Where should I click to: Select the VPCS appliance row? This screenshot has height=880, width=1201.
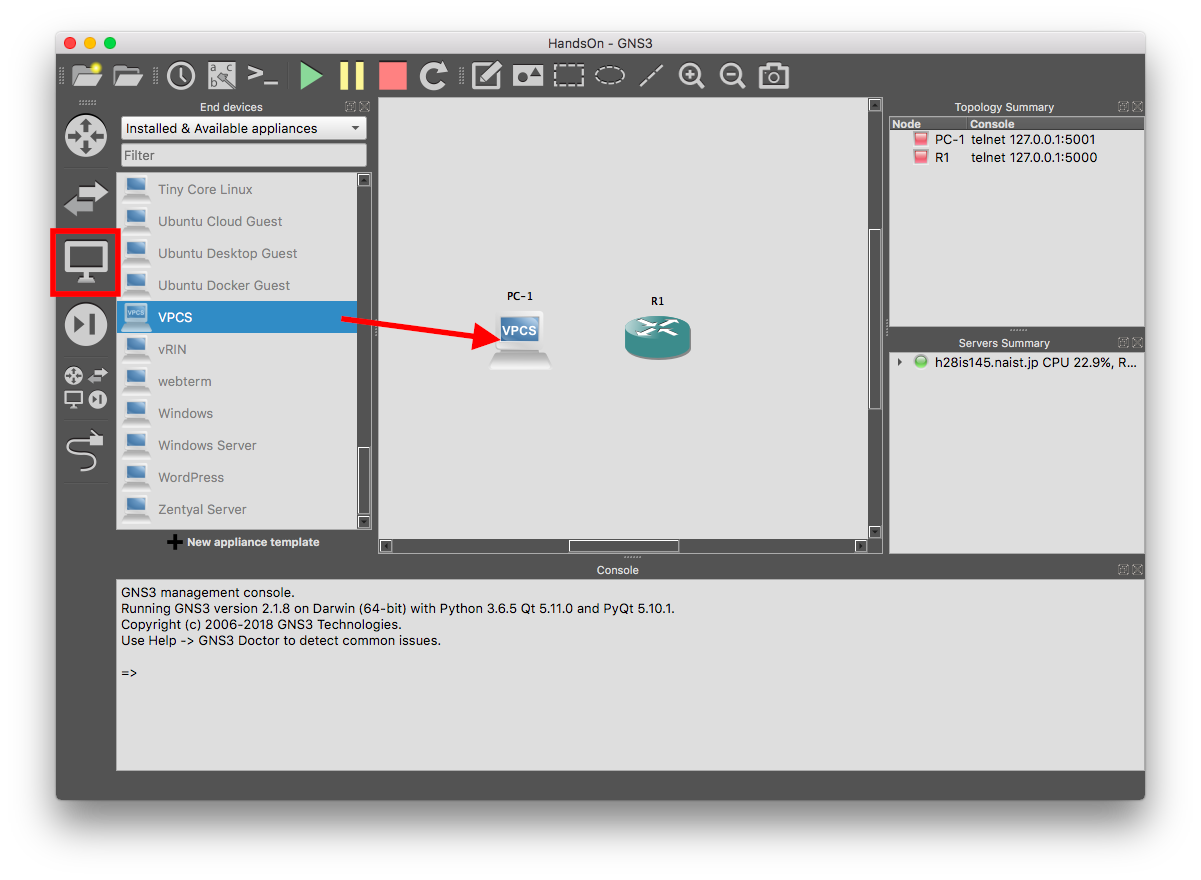(x=237, y=317)
